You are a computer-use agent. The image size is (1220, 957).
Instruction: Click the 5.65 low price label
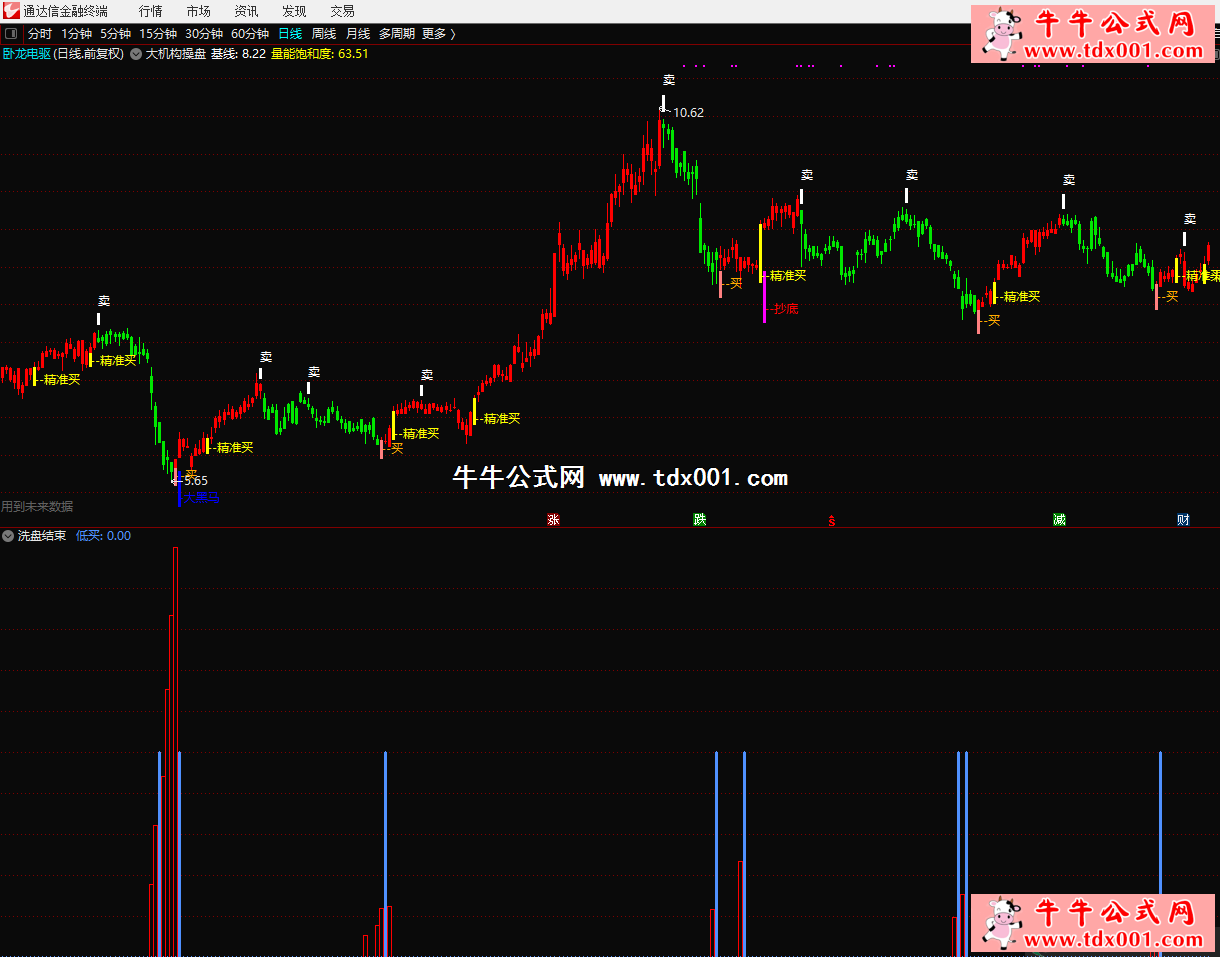pos(195,481)
